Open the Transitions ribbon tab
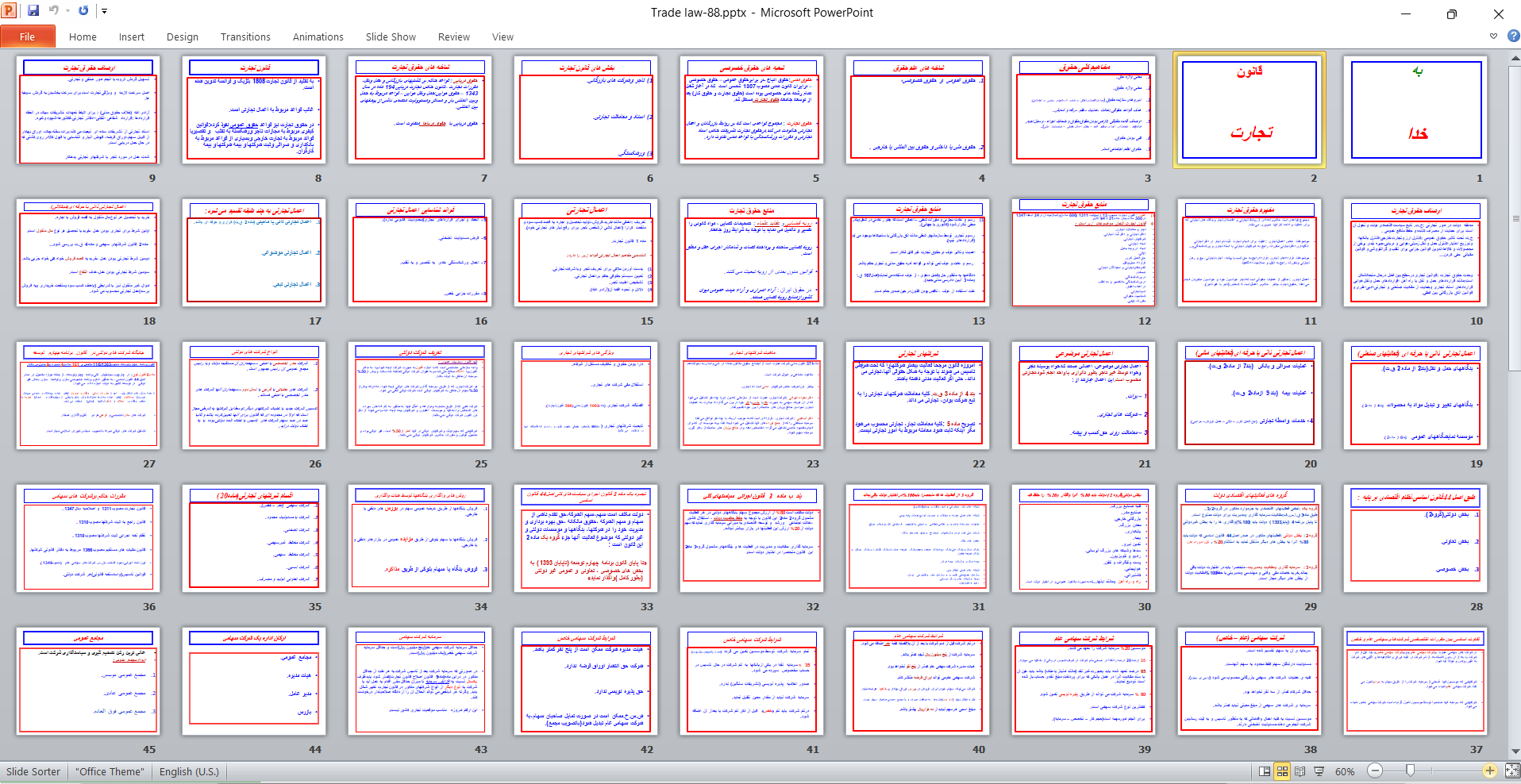The width and height of the screenshot is (1521, 784). (245, 37)
